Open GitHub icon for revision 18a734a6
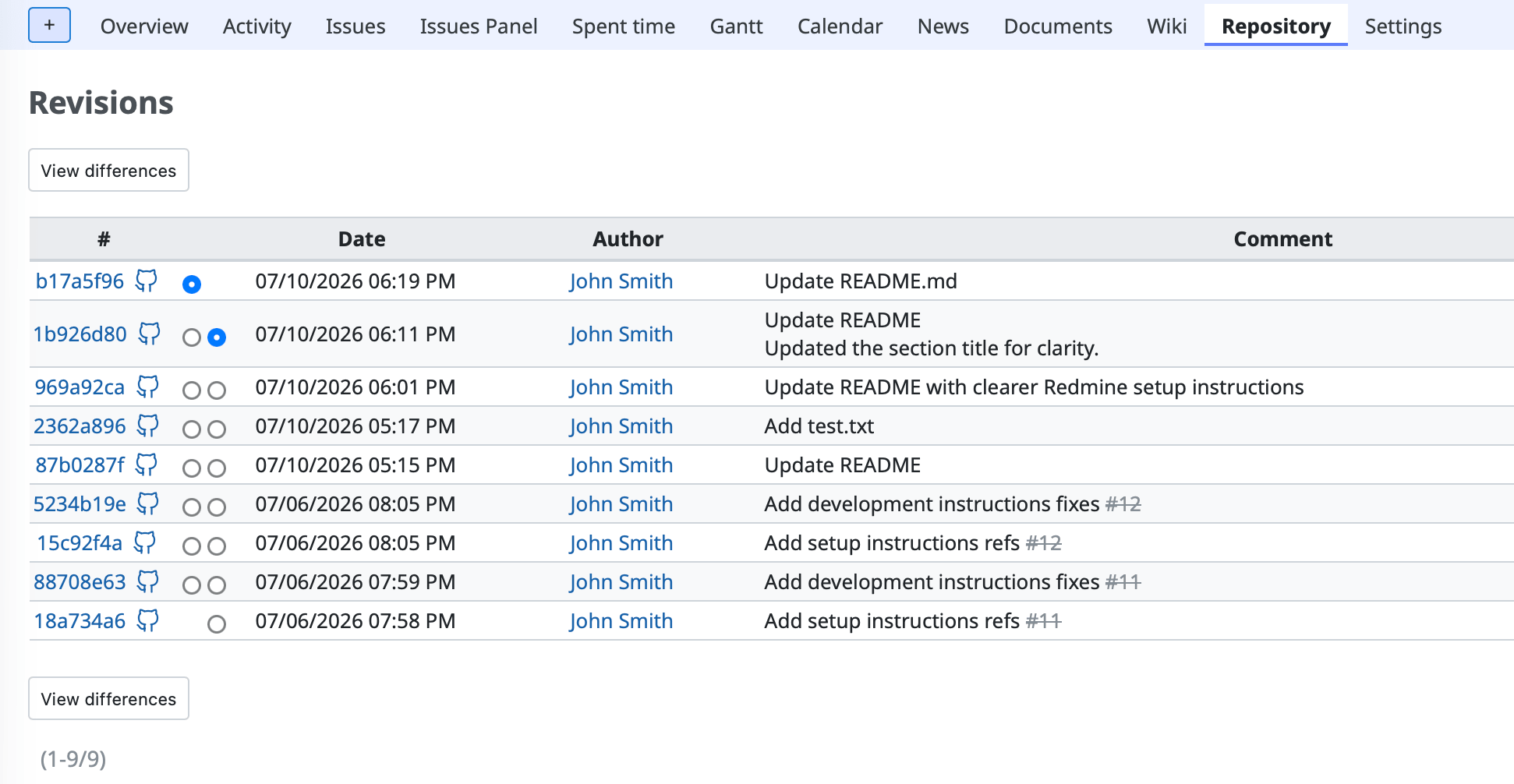The height and width of the screenshot is (784, 1514). pyautogui.click(x=148, y=620)
